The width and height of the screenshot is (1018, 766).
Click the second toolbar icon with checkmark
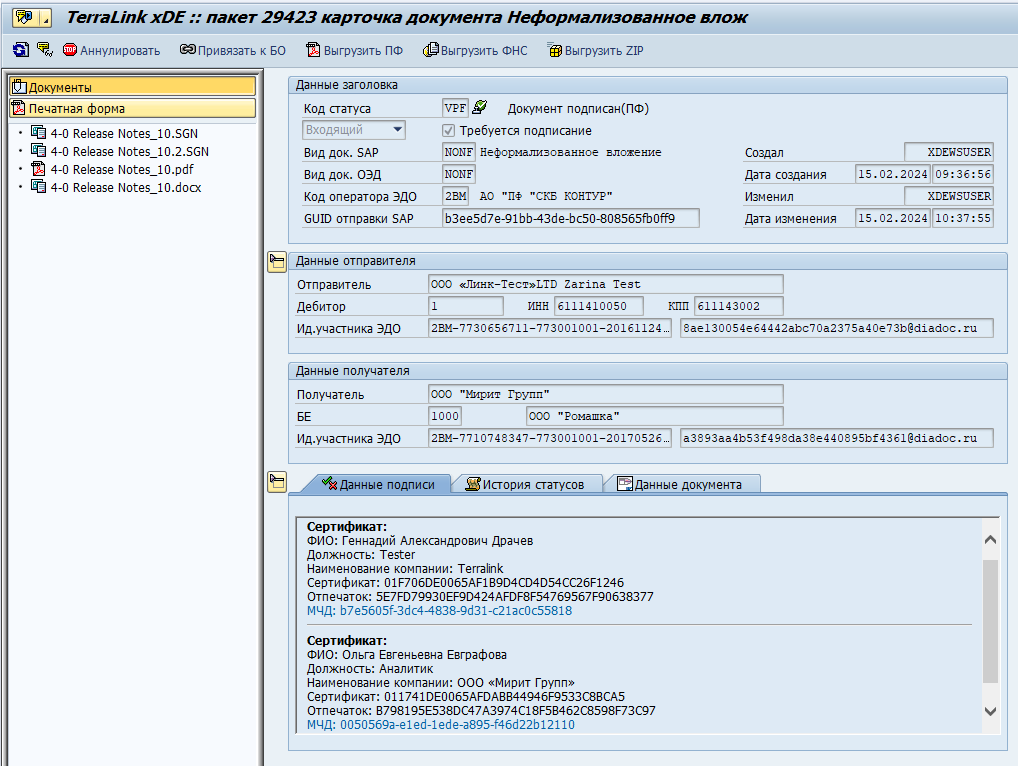44,50
